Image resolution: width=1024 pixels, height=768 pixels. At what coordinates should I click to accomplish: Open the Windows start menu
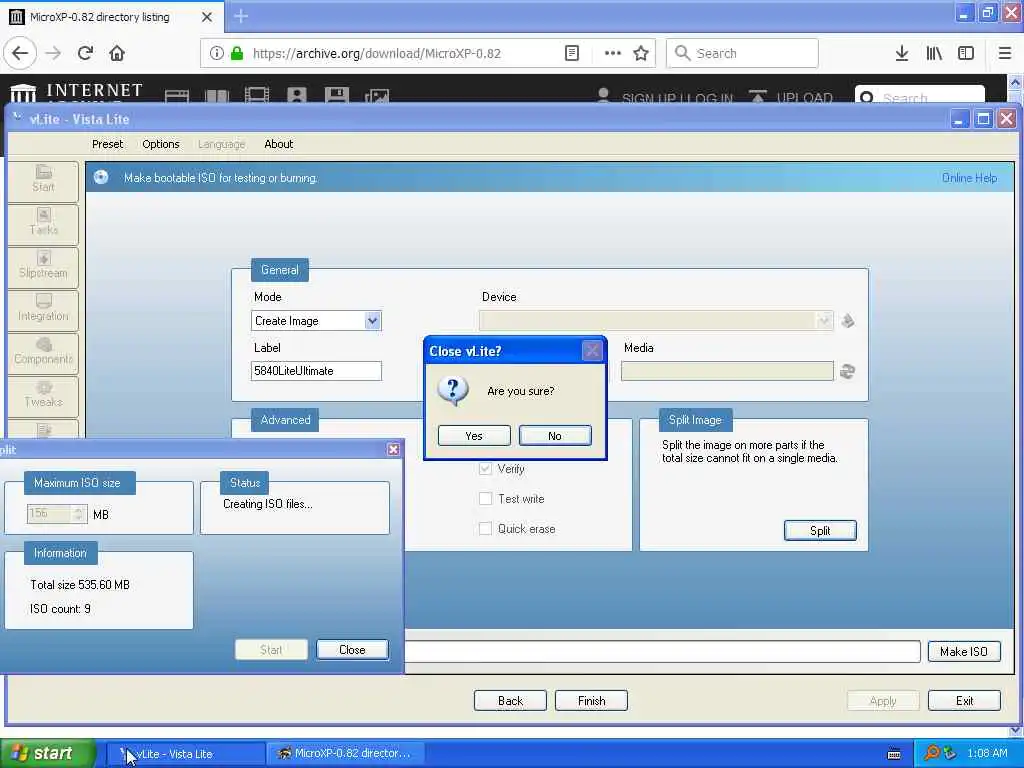(x=48, y=754)
